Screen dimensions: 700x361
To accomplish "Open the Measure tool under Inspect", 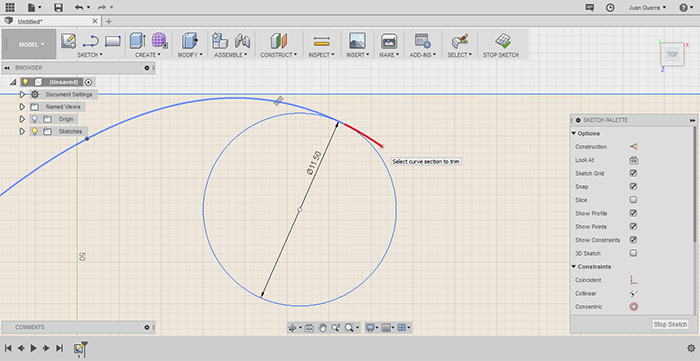I will coord(321,41).
